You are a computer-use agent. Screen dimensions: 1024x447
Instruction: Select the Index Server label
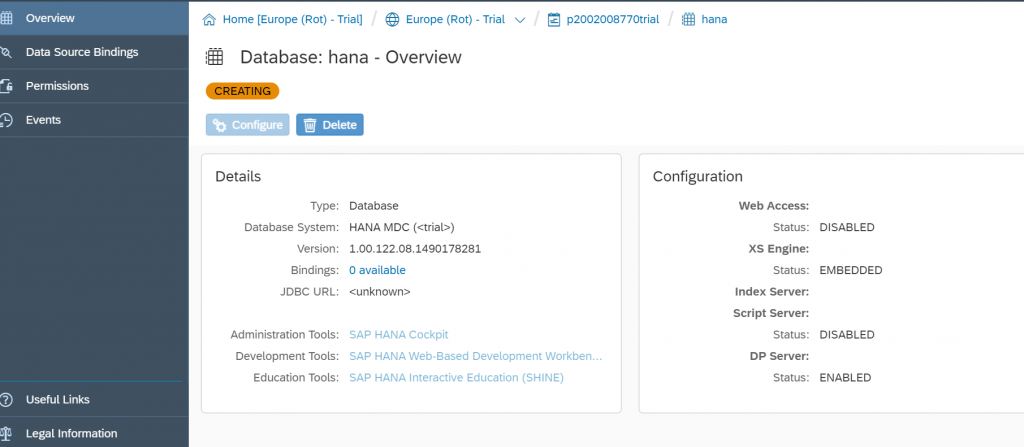(x=772, y=291)
